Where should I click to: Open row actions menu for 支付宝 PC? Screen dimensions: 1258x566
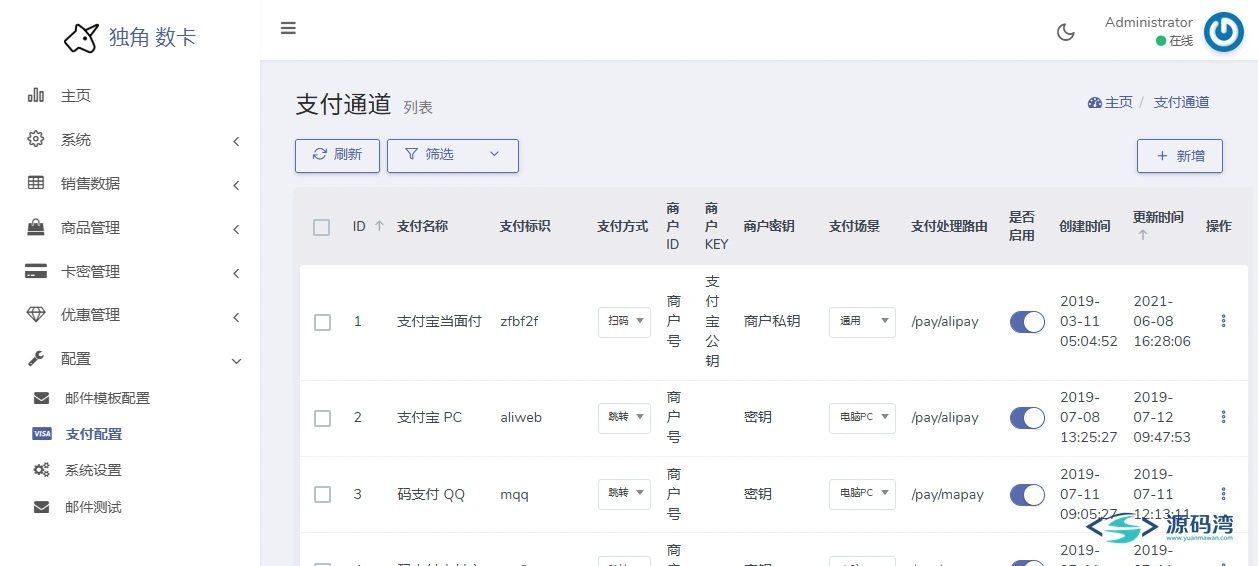1223,417
